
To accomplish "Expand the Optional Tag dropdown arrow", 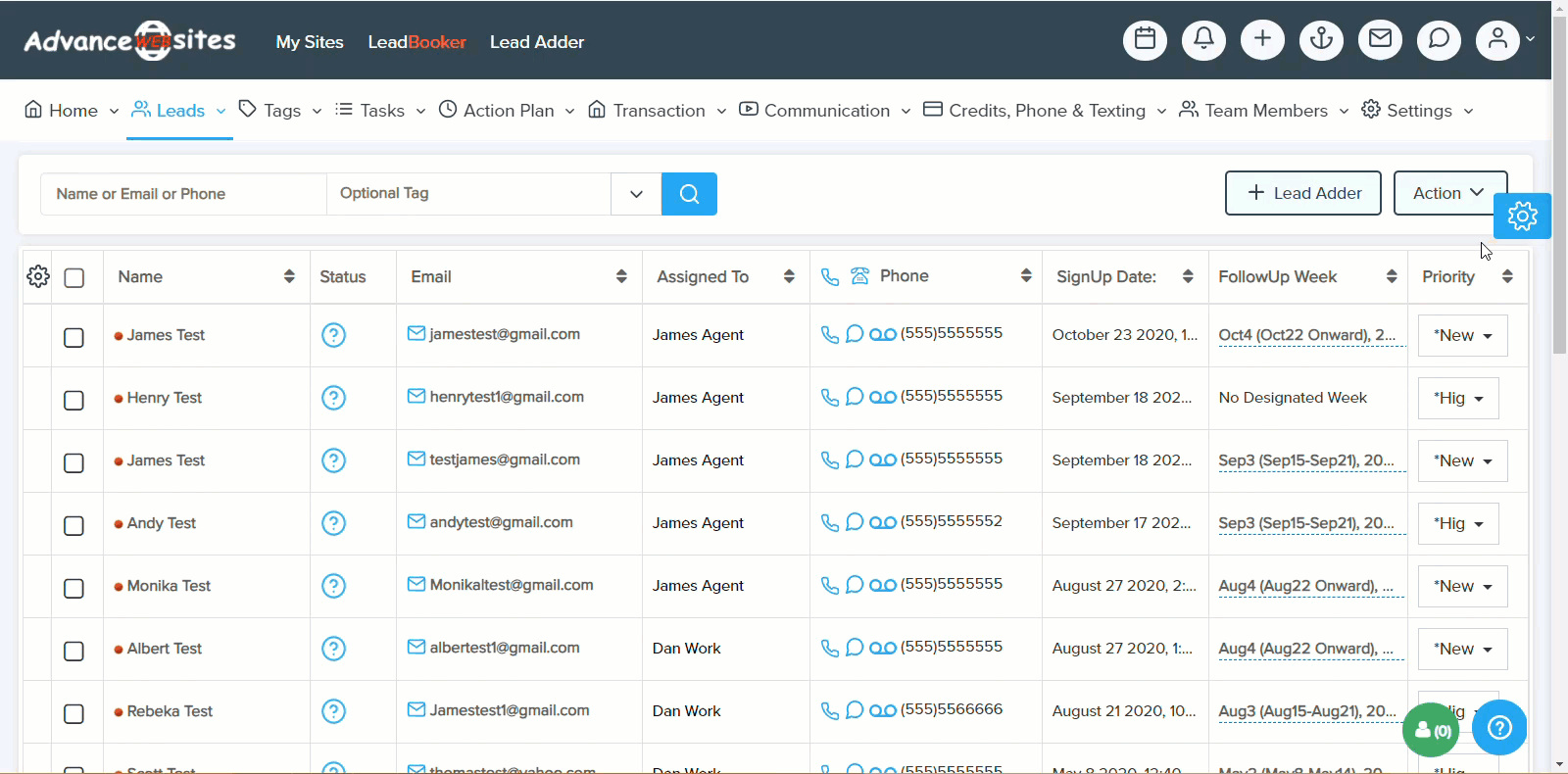I will pyautogui.click(x=636, y=194).
